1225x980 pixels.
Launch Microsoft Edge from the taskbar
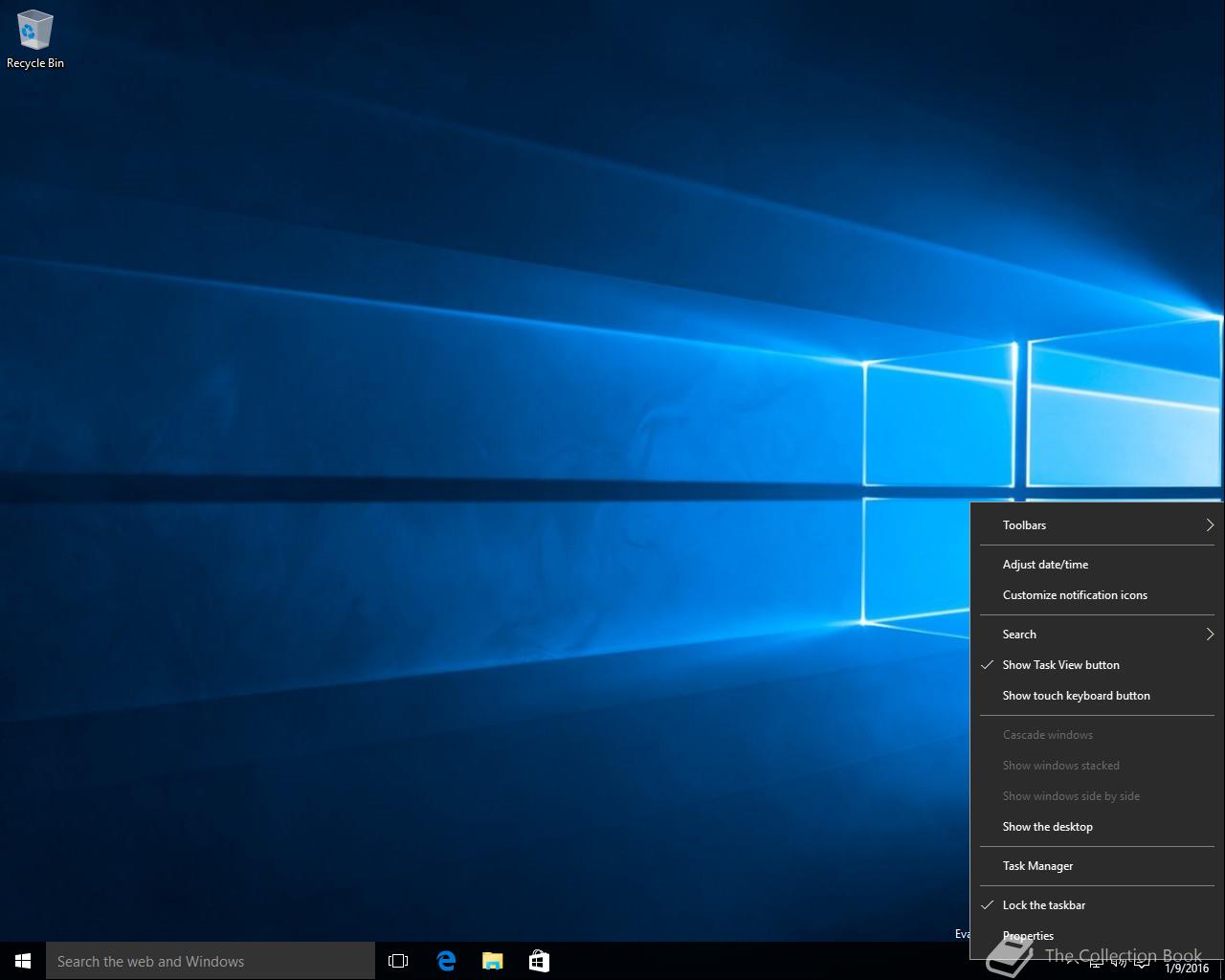[x=446, y=961]
